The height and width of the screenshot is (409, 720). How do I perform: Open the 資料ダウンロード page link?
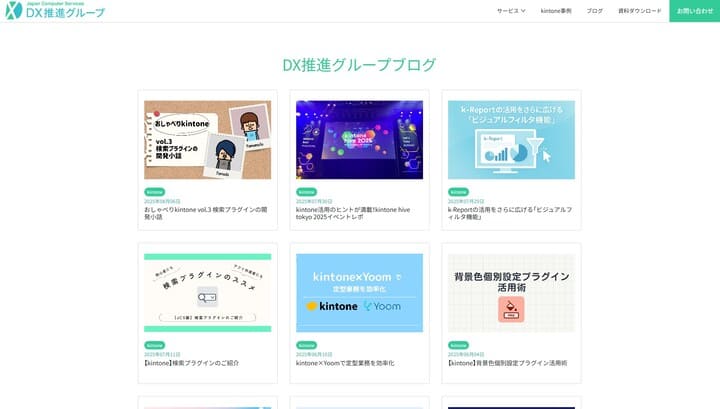click(x=639, y=11)
